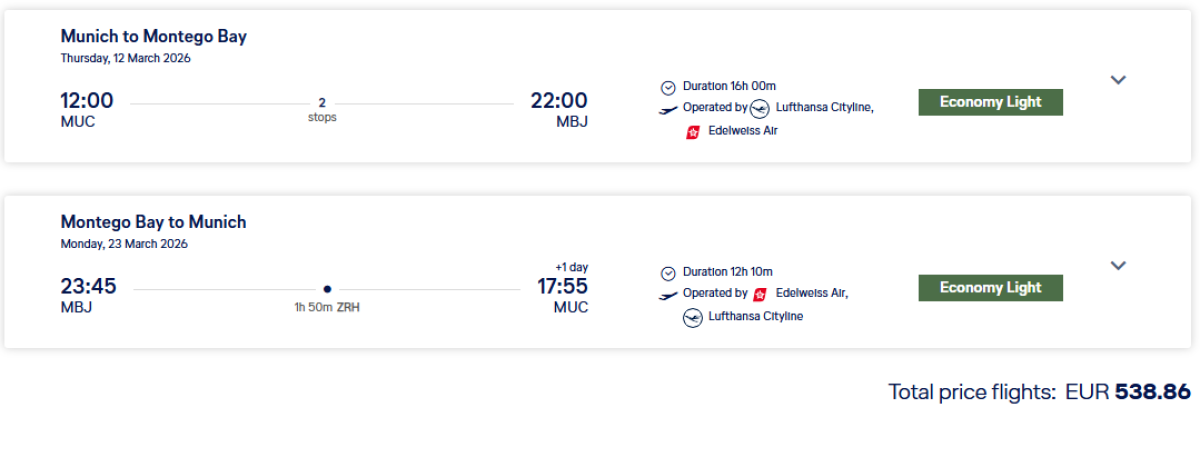Click the "Munich to Montego Bay" heading
This screenshot has height=457, width=1200.
[153, 36]
